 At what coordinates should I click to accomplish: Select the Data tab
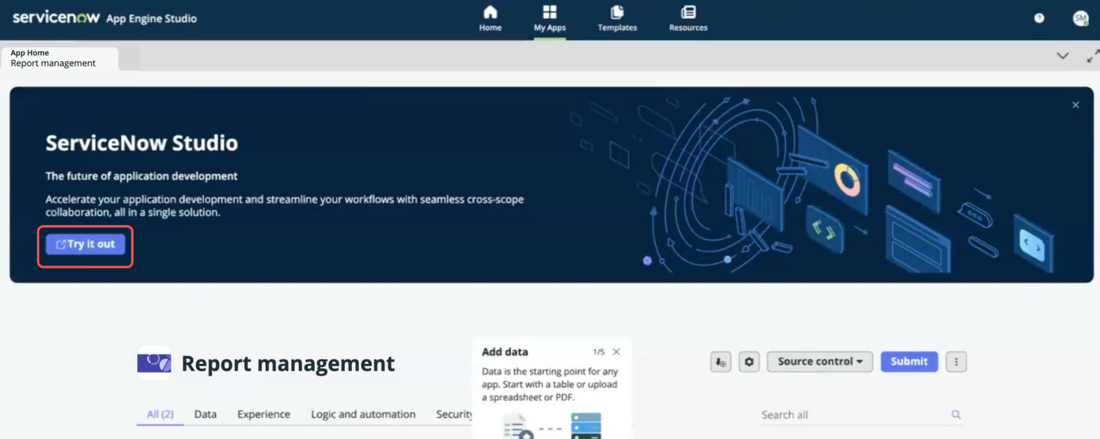click(206, 414)
